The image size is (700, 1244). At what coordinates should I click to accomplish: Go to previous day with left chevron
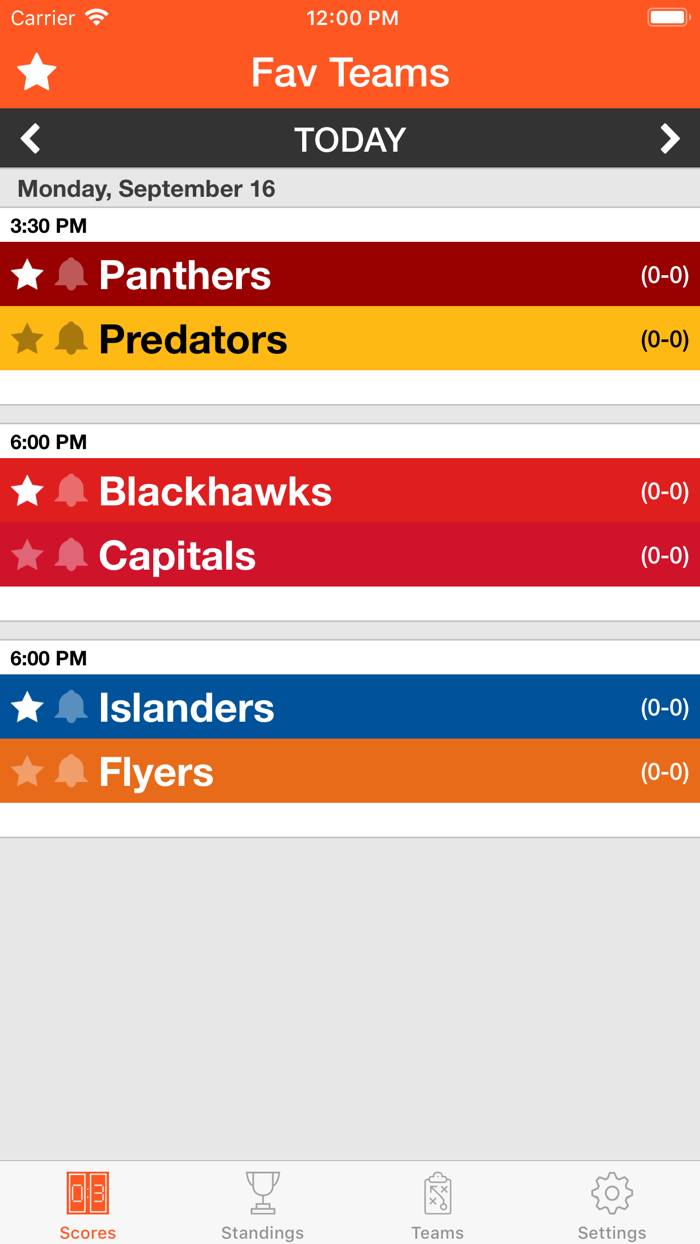[29, 138]
